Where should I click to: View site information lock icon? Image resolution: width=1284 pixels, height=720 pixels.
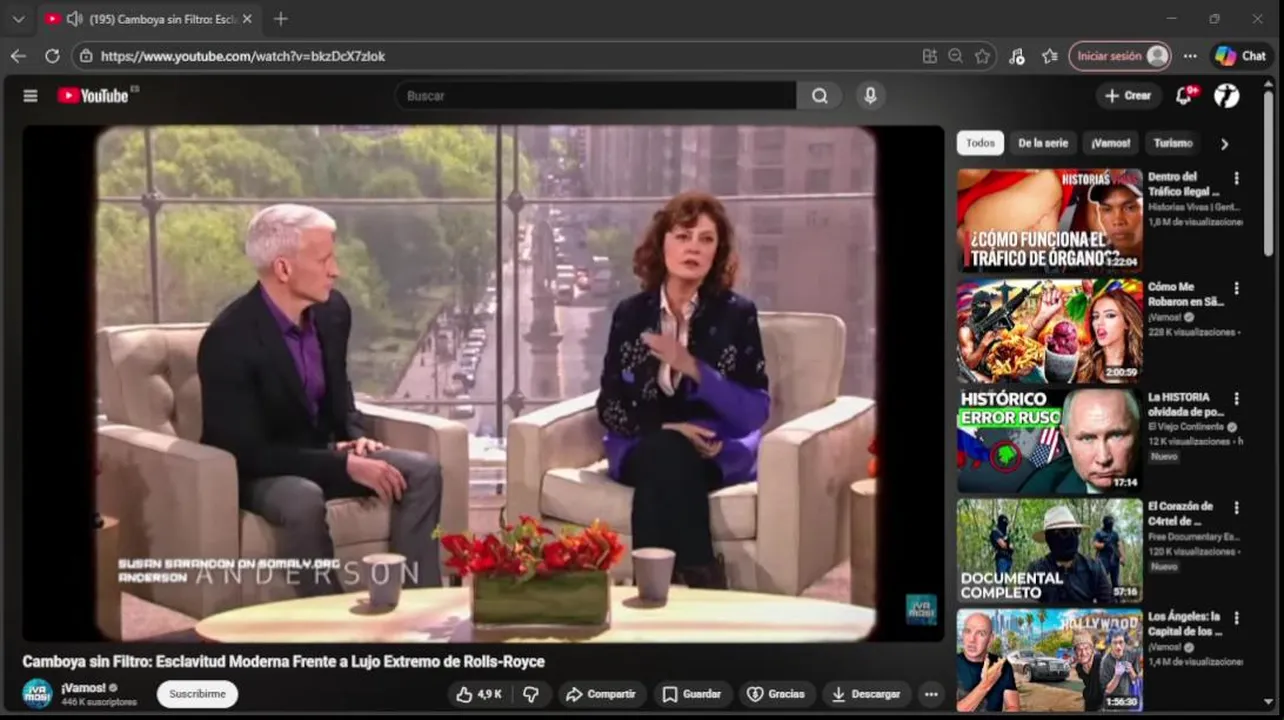86,56
